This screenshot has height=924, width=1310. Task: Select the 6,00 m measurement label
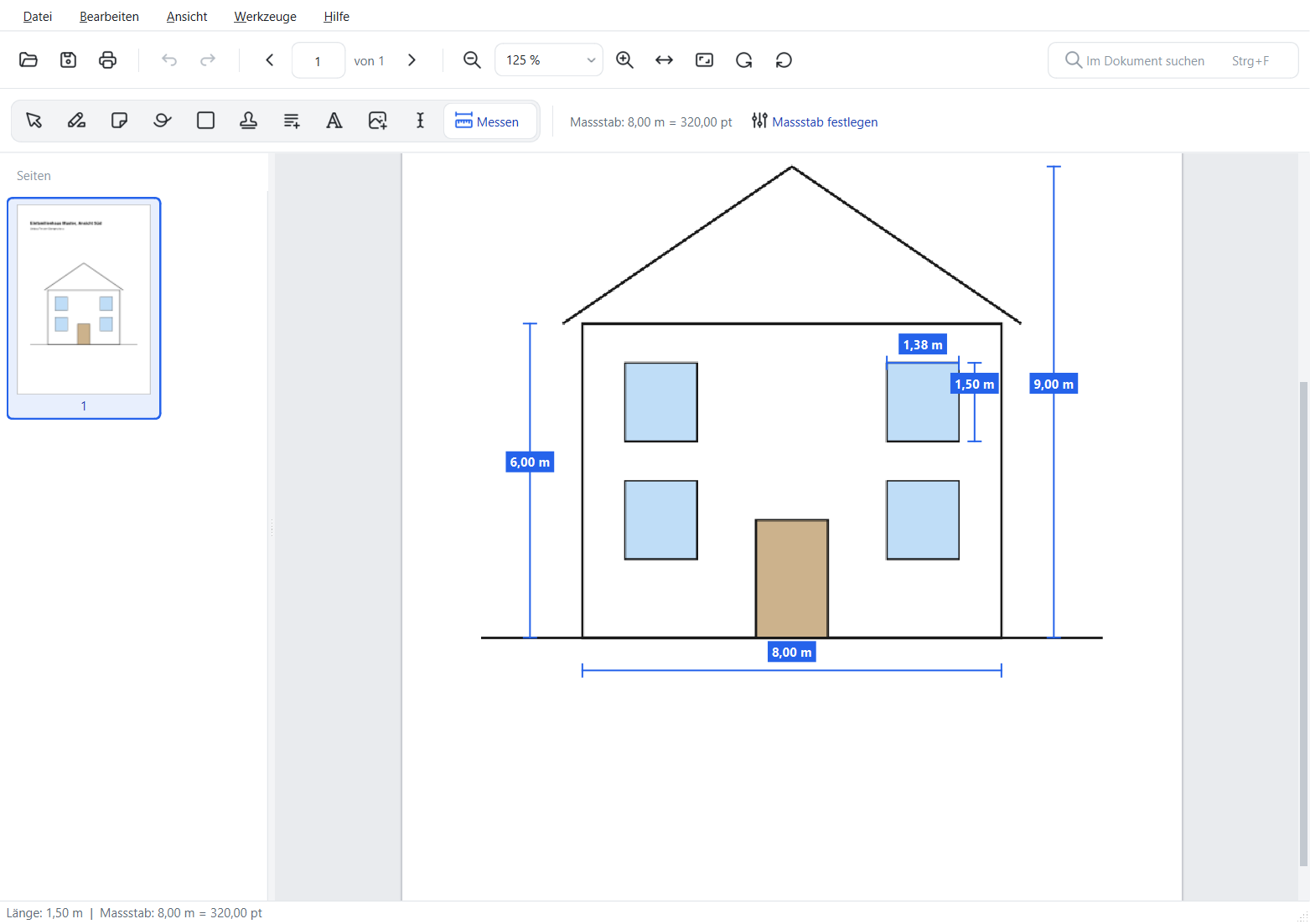point(530,462)
